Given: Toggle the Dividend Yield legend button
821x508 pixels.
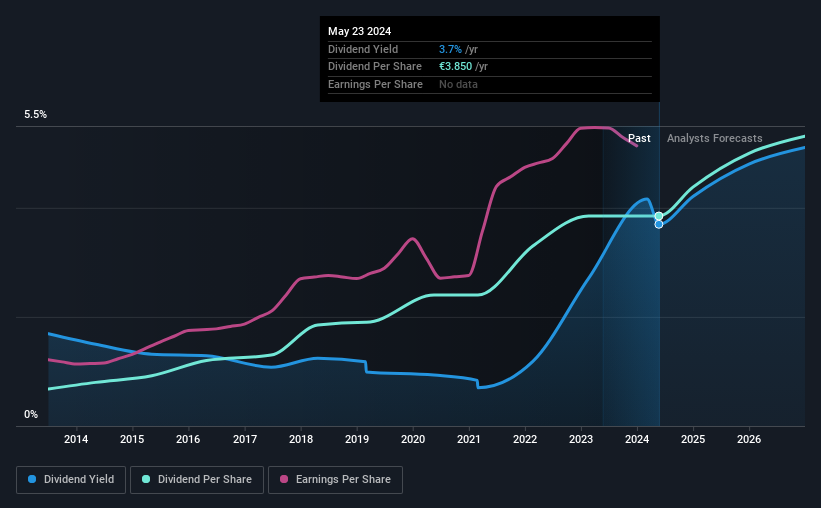Looking at the screenshot, I should [x=71, y=480].
